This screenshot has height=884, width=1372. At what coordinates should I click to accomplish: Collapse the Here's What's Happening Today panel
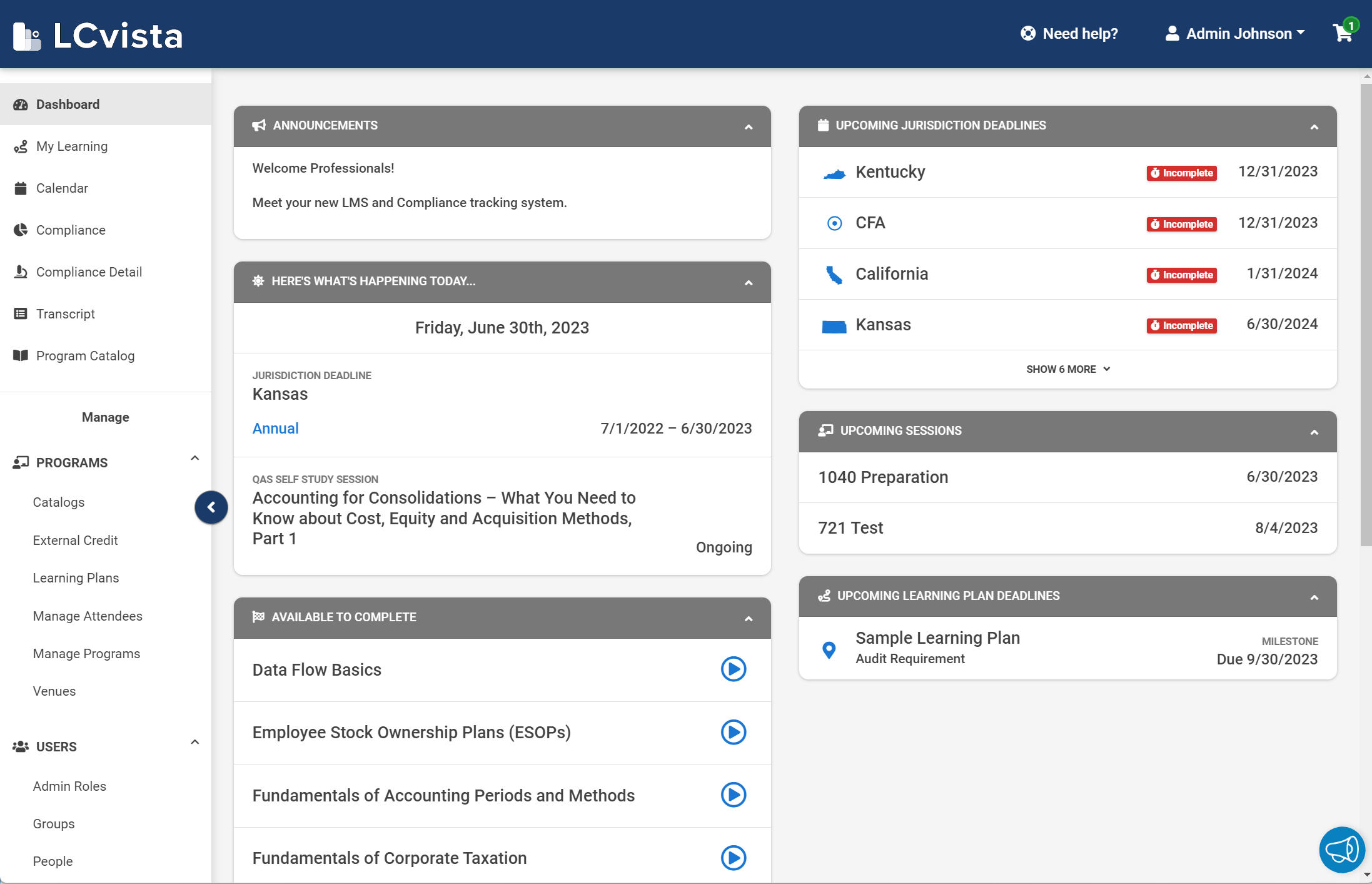749,283
